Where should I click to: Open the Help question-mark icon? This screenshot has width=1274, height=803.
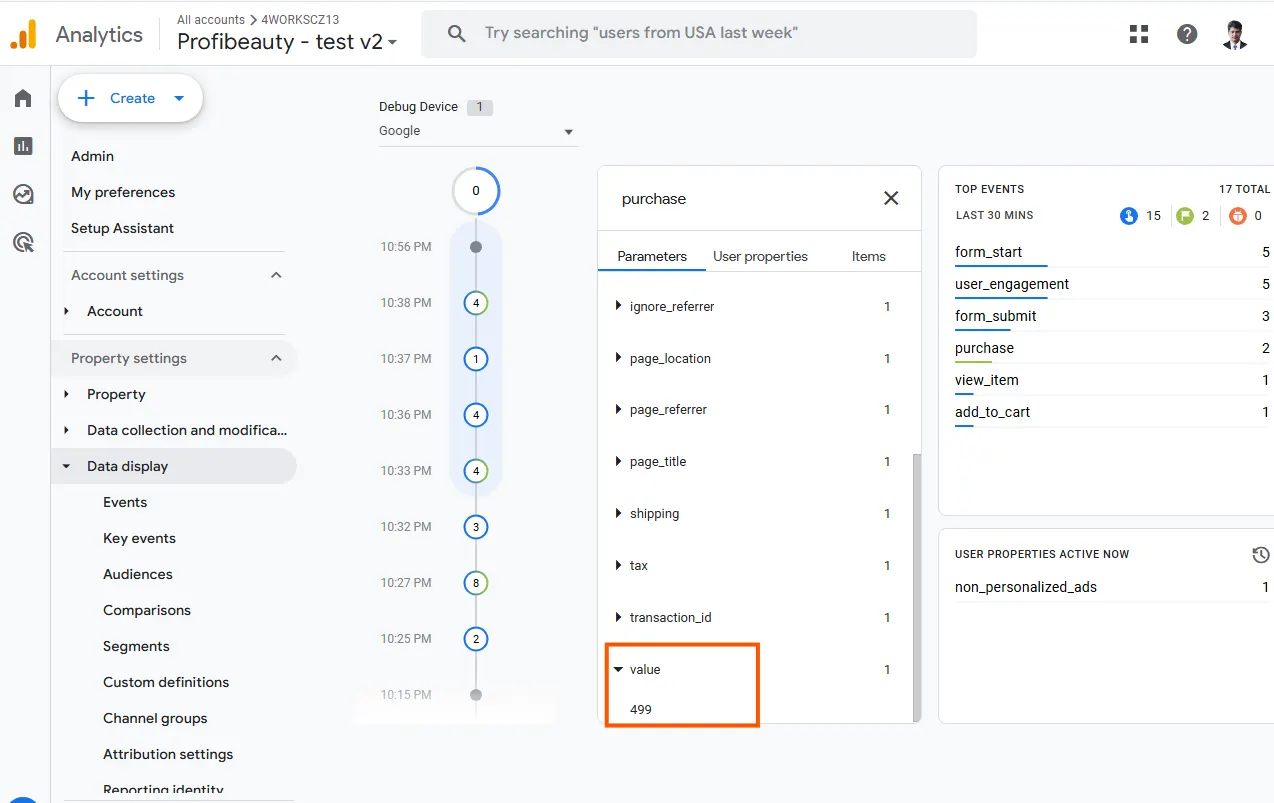click(x=1187, y=34)
